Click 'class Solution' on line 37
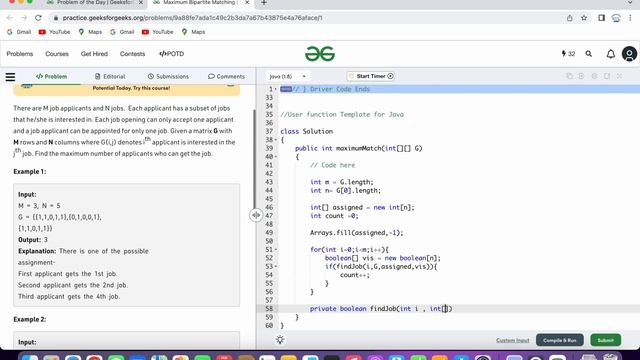The width and height of the screenshot is (640, 360). [x=307, y=131]
